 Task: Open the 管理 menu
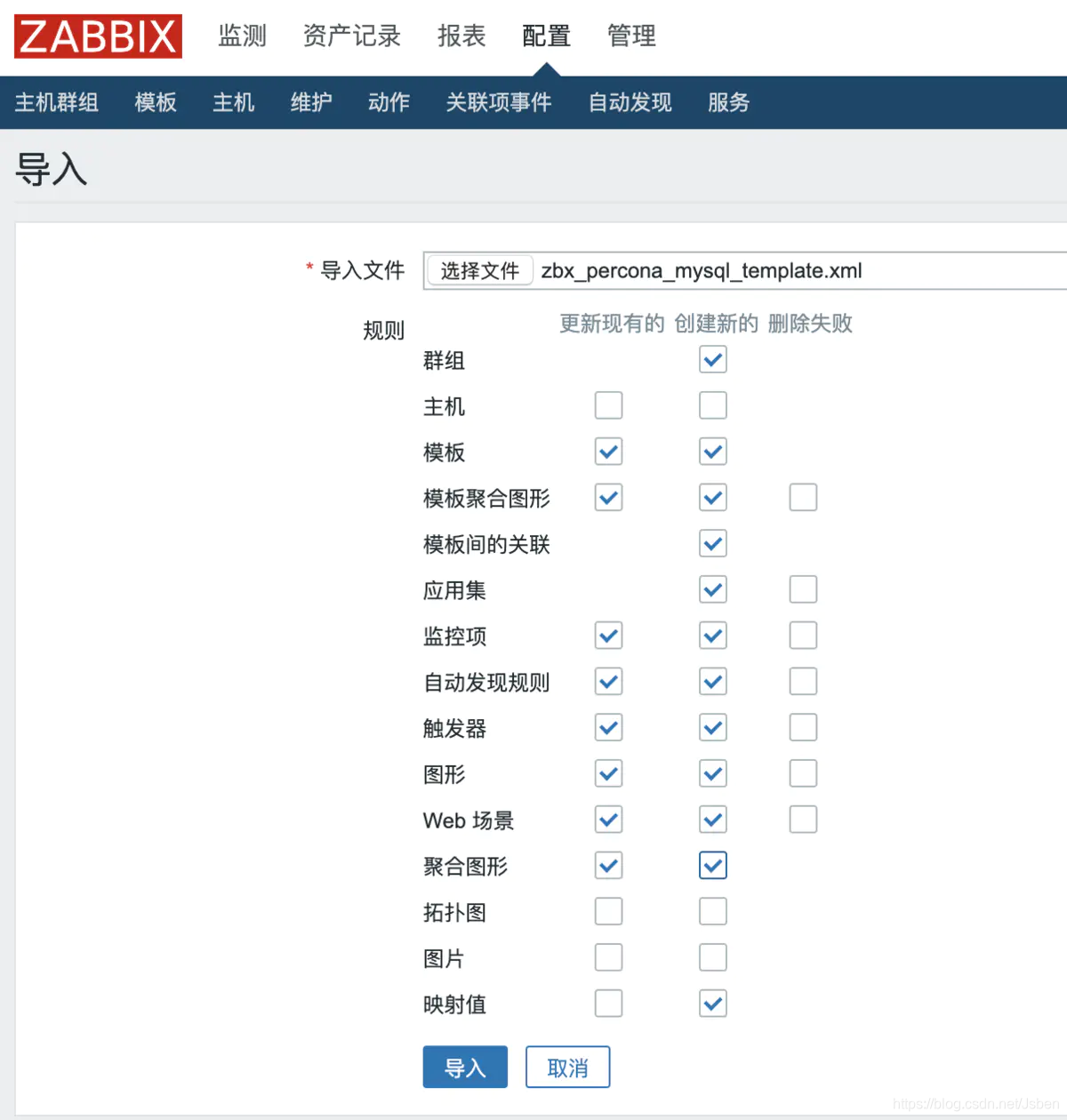(630, 36)
